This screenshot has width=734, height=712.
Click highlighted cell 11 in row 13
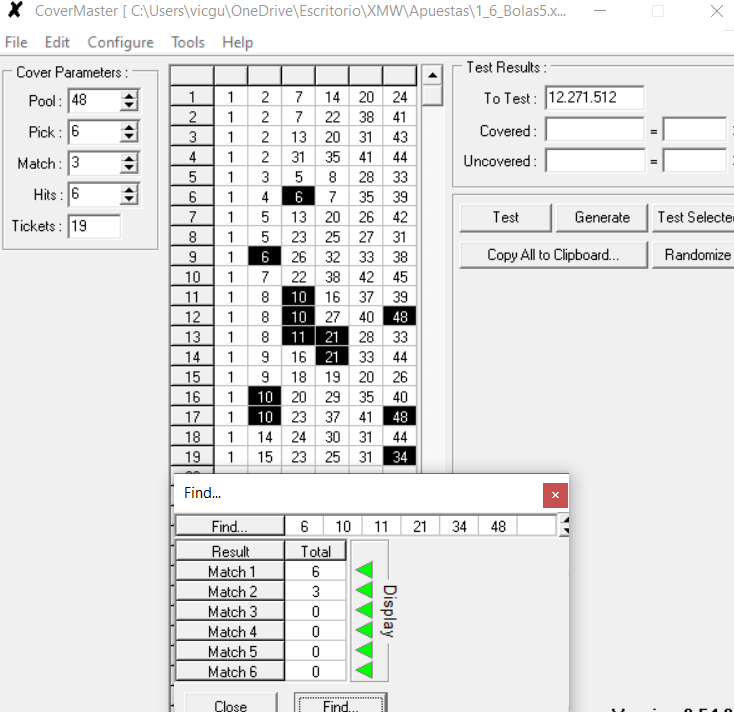pyautogui.click(x=299, y=337)
